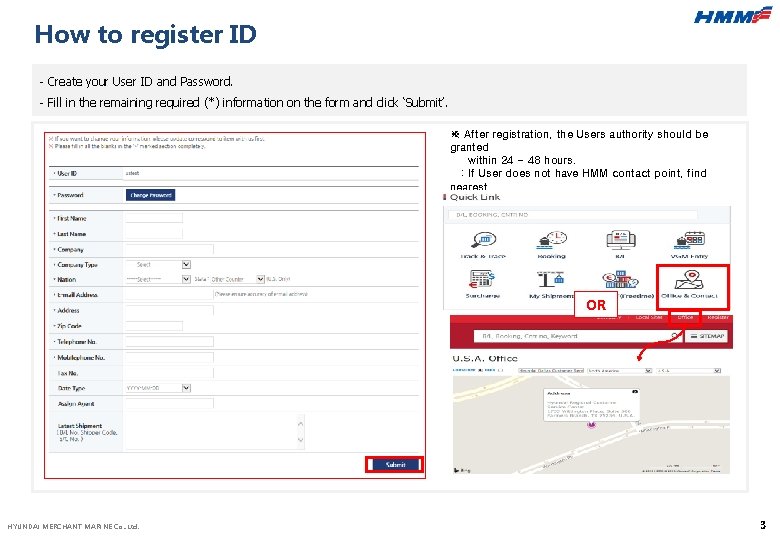Screen dimensions: 780x540
Task: Click the 'How to register ID' title
Action: [x=146, y=34]
